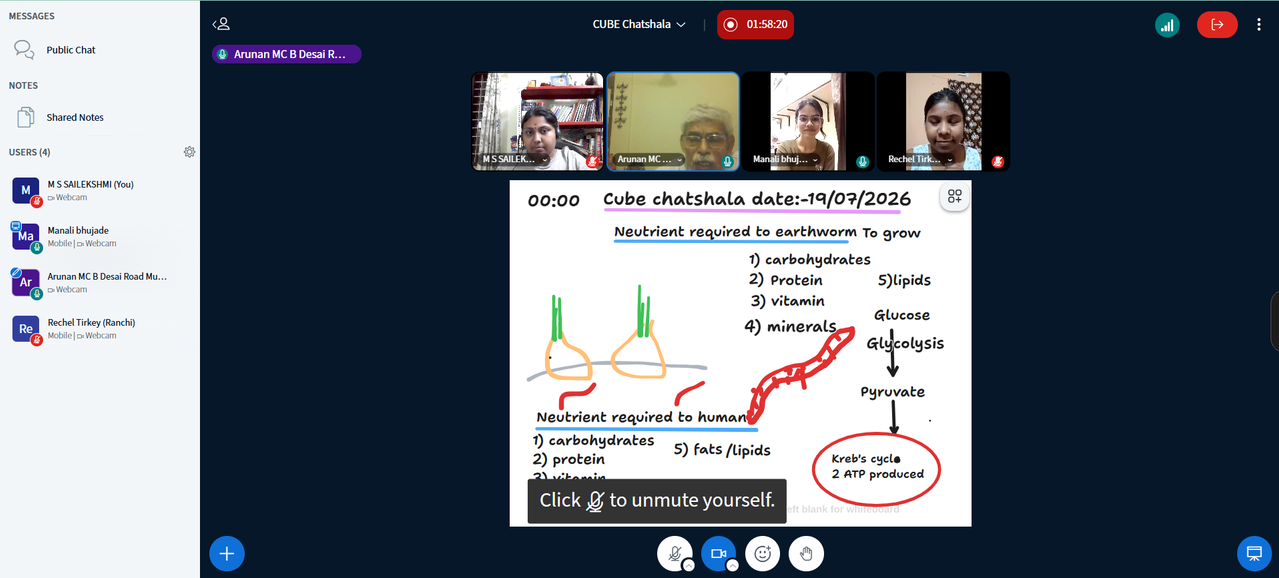Click Arunan MC B Desai Road user avatar
This screenshot has width=1279, height=578.
(x=26, y=282)
